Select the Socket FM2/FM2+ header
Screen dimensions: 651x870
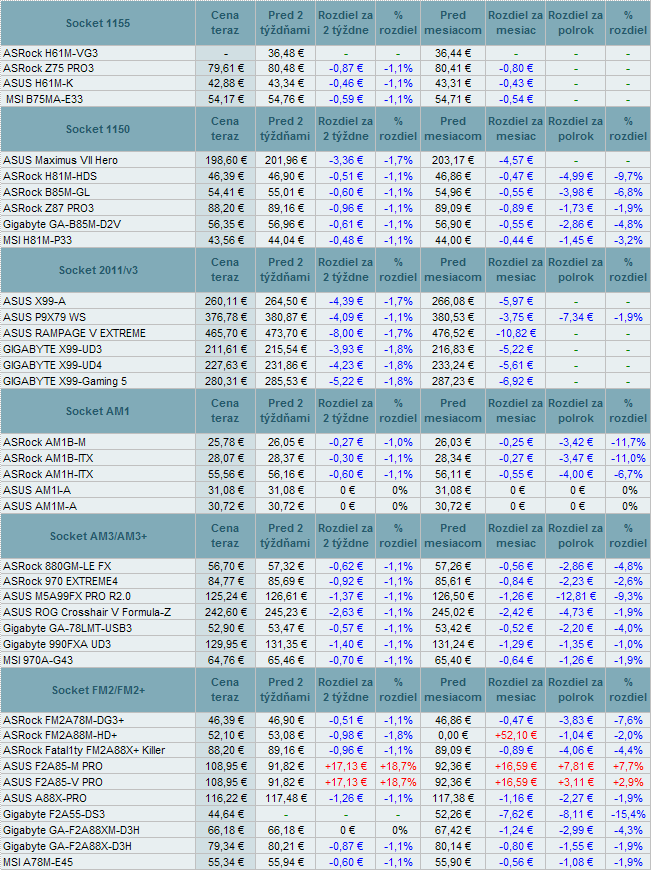tap(98, 690)
